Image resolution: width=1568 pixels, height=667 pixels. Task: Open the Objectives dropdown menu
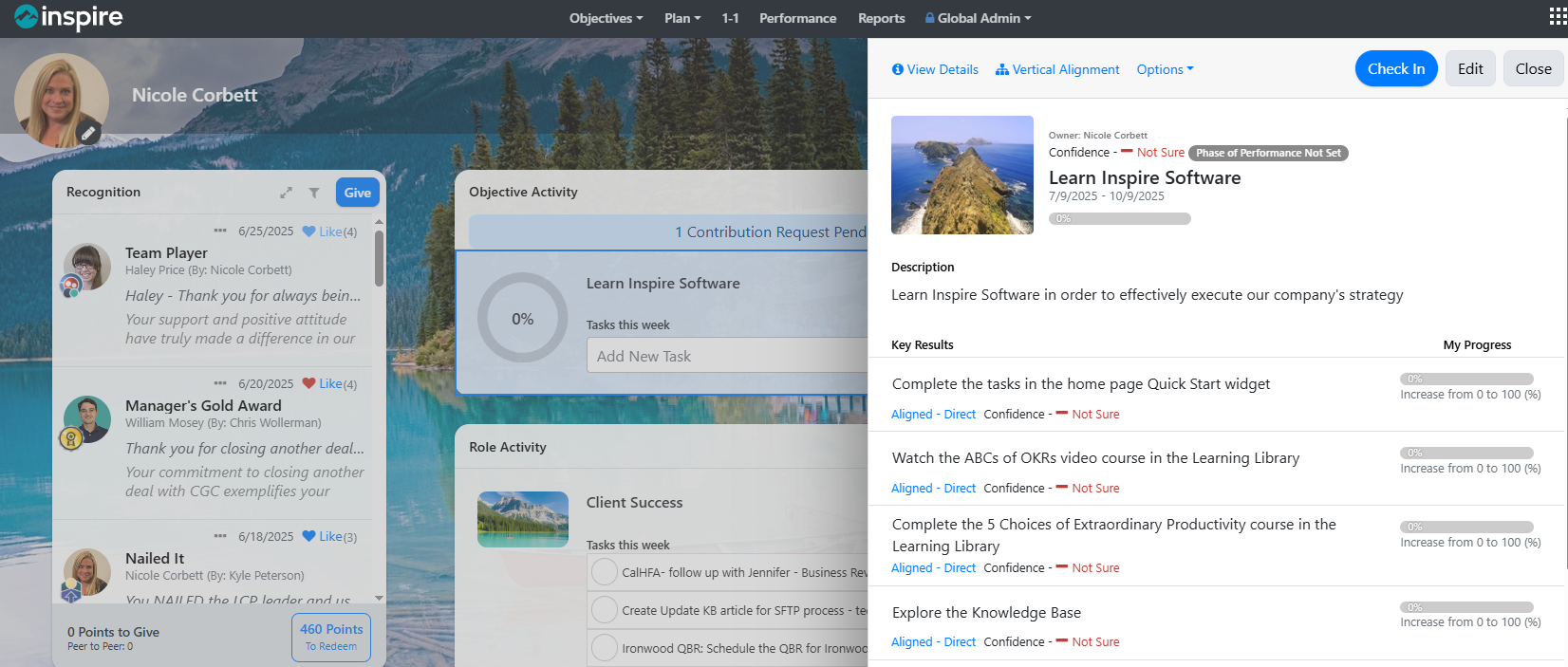click(606, 18)
